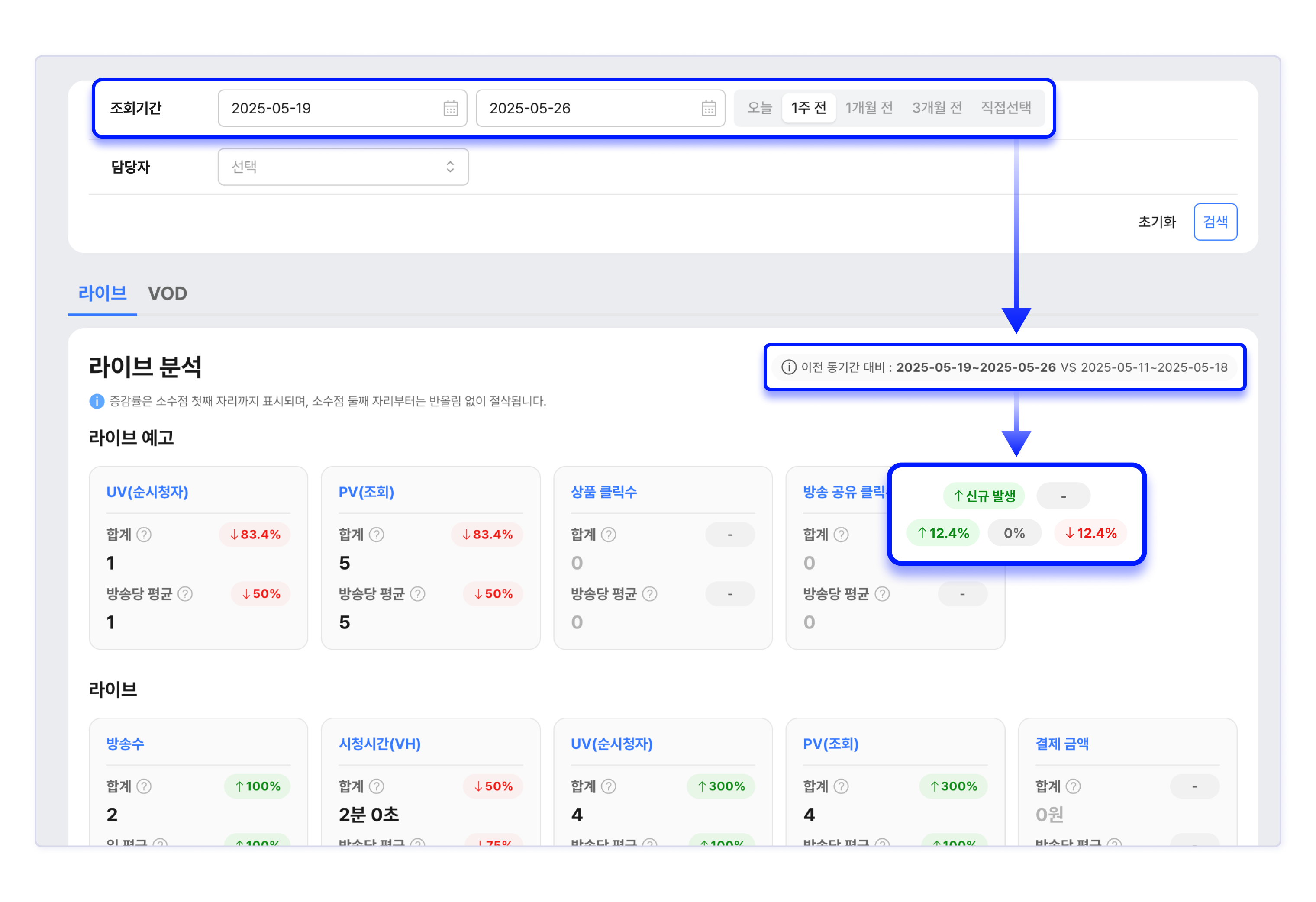Select the 오늘 period option
This screenshot has height=902, width=1316.
tap(759, 108)
